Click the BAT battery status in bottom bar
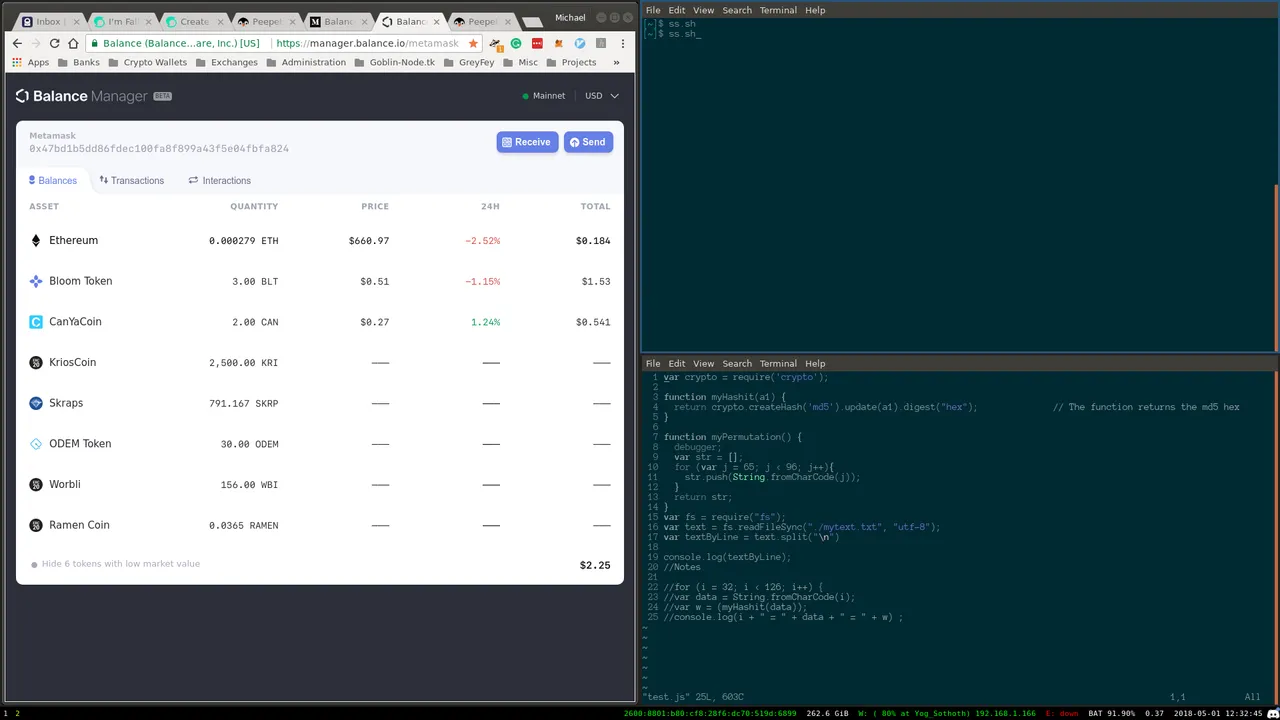 click(1112, 714)
